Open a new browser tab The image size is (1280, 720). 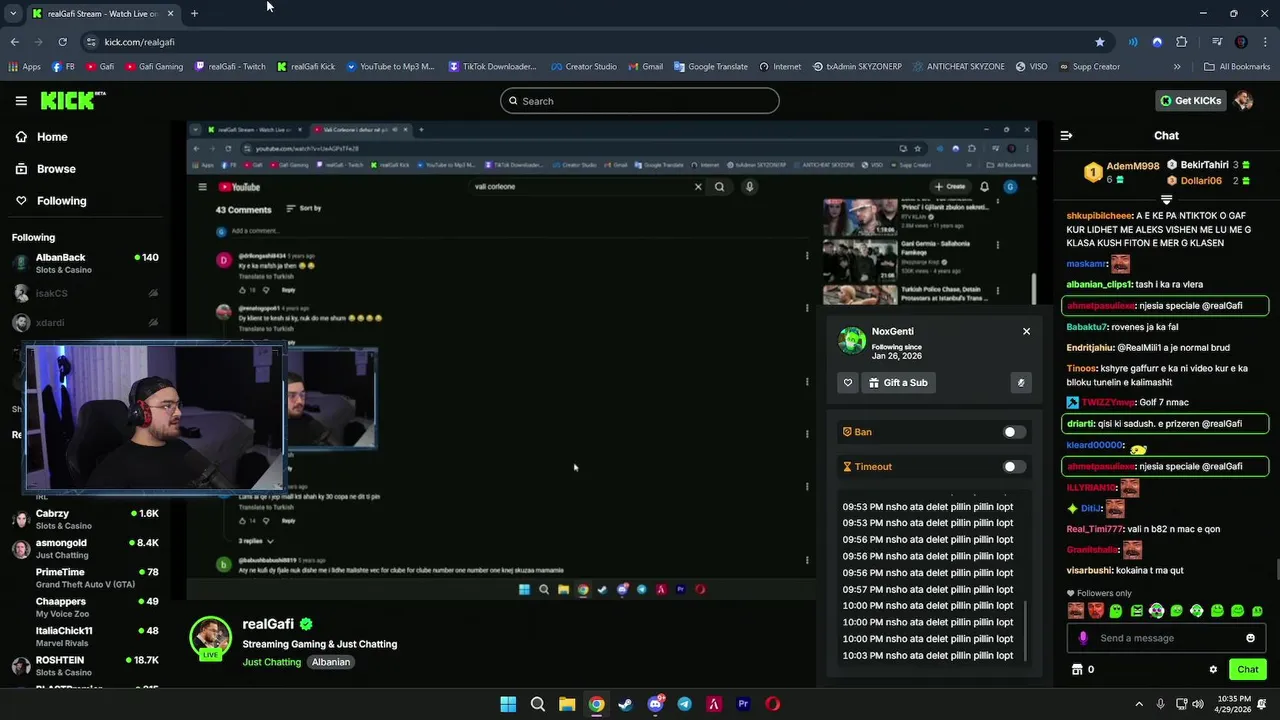pyautogui.click(x=194, y=13)
